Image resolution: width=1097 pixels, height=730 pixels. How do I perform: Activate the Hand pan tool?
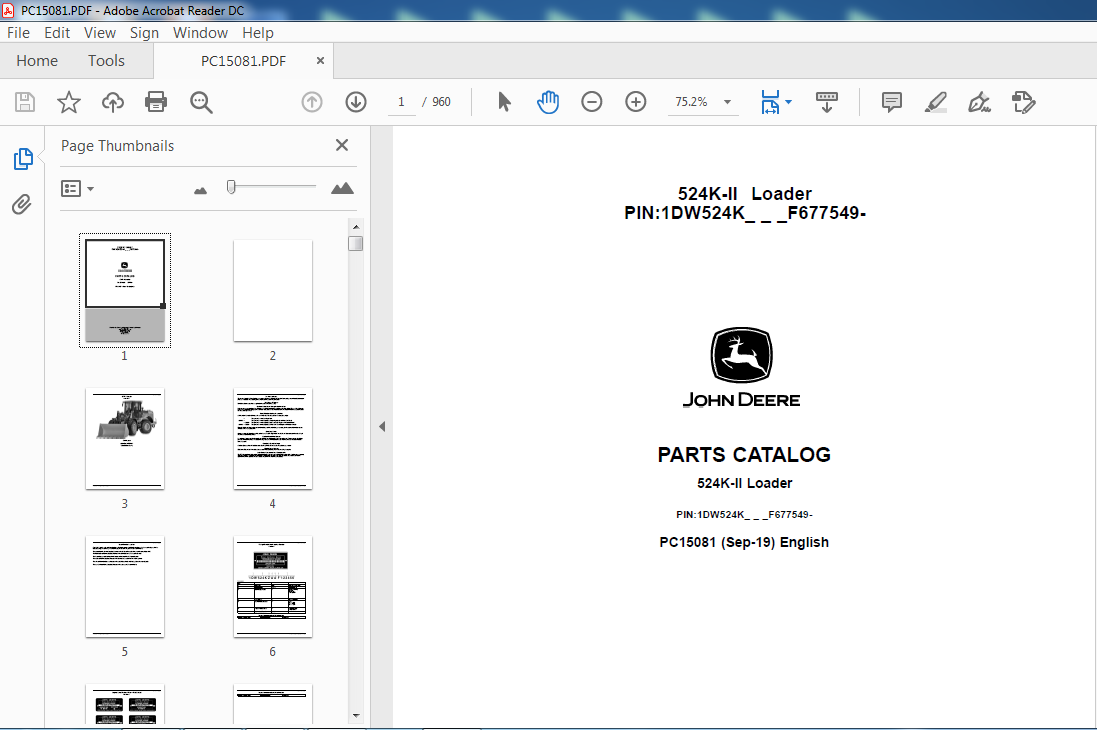tap(548, 102)
